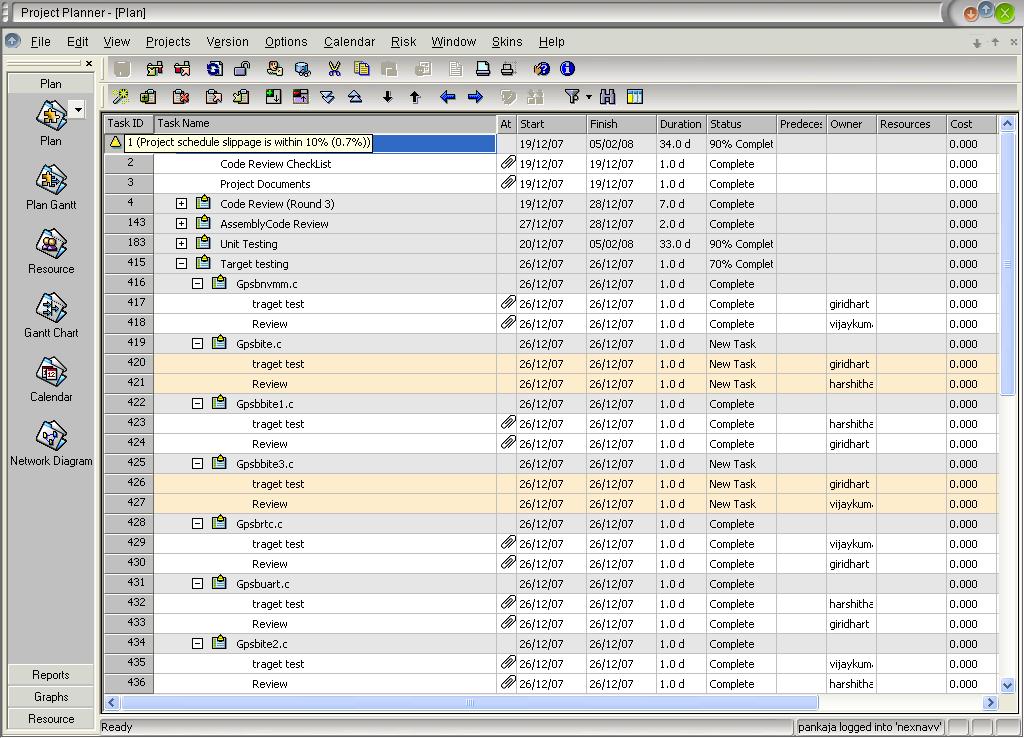Click the binoculars Find icon
The width and height of the screenshot is (1024, 738).
607,97
